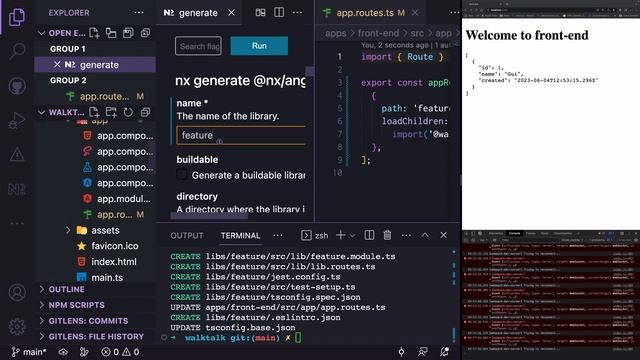The width and height of the screenshot is (640, 360).
Task: Create new folder in workspace header
Action: tap(111, 112)
